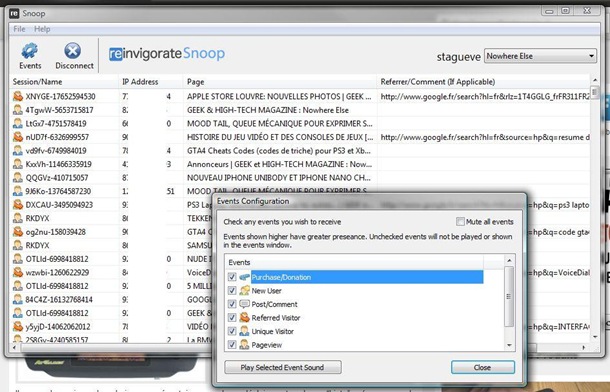This screenshot has height=392, width=610.
Task: Click the Pageview event icon
Action: pos(244,345)
